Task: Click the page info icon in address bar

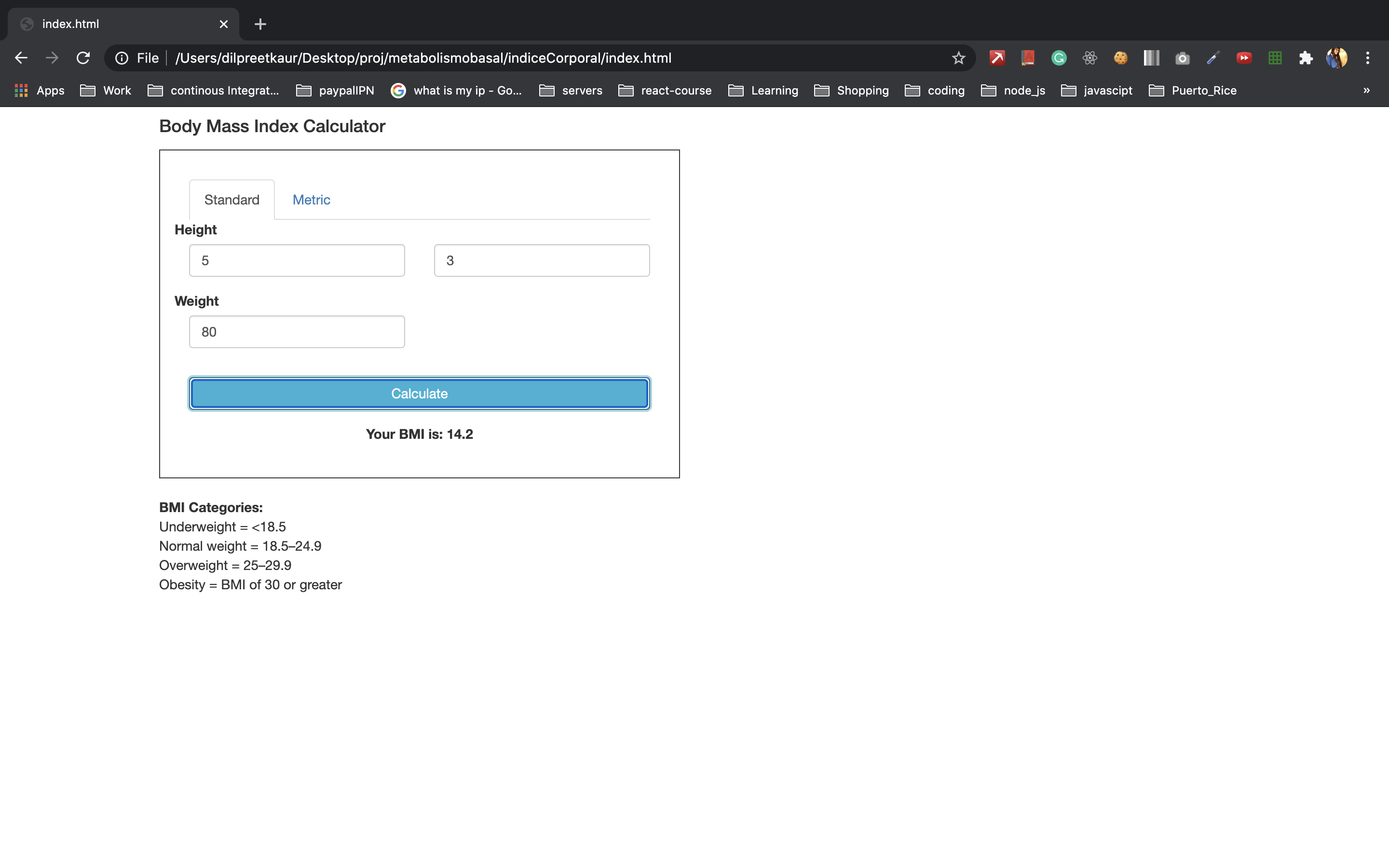Action: [x=122, y=57]
